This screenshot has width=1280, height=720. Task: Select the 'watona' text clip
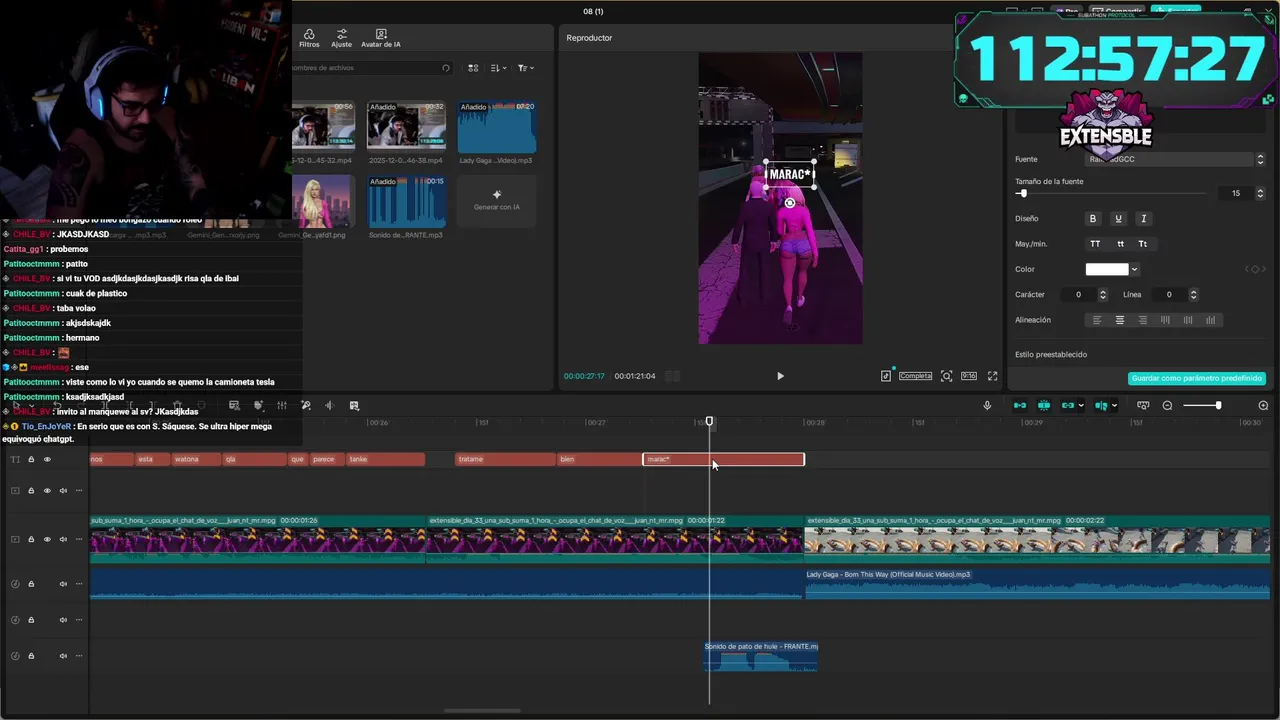(196, 459)
